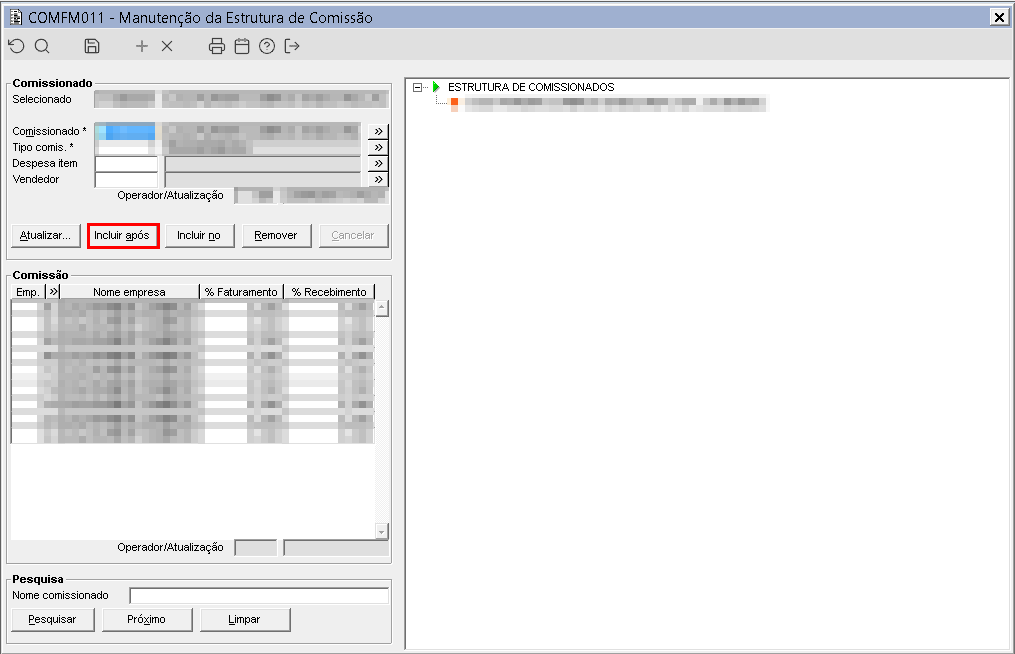
Task: Click the Incluir no button
Action: click(199, 236)
